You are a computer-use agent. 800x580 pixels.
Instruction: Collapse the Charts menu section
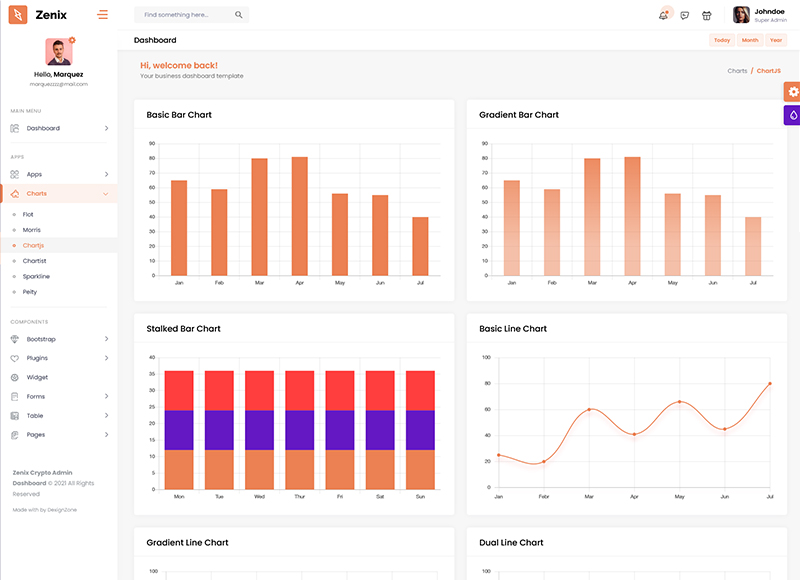point(58,193)
